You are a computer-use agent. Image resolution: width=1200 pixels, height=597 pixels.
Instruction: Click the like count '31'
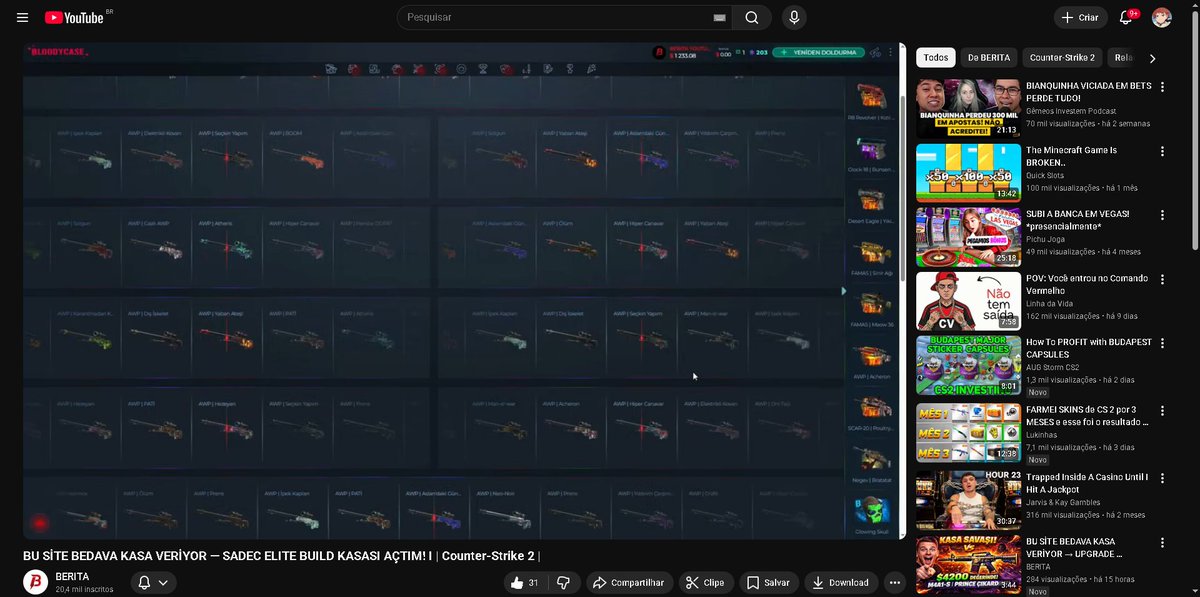point(533,583)
